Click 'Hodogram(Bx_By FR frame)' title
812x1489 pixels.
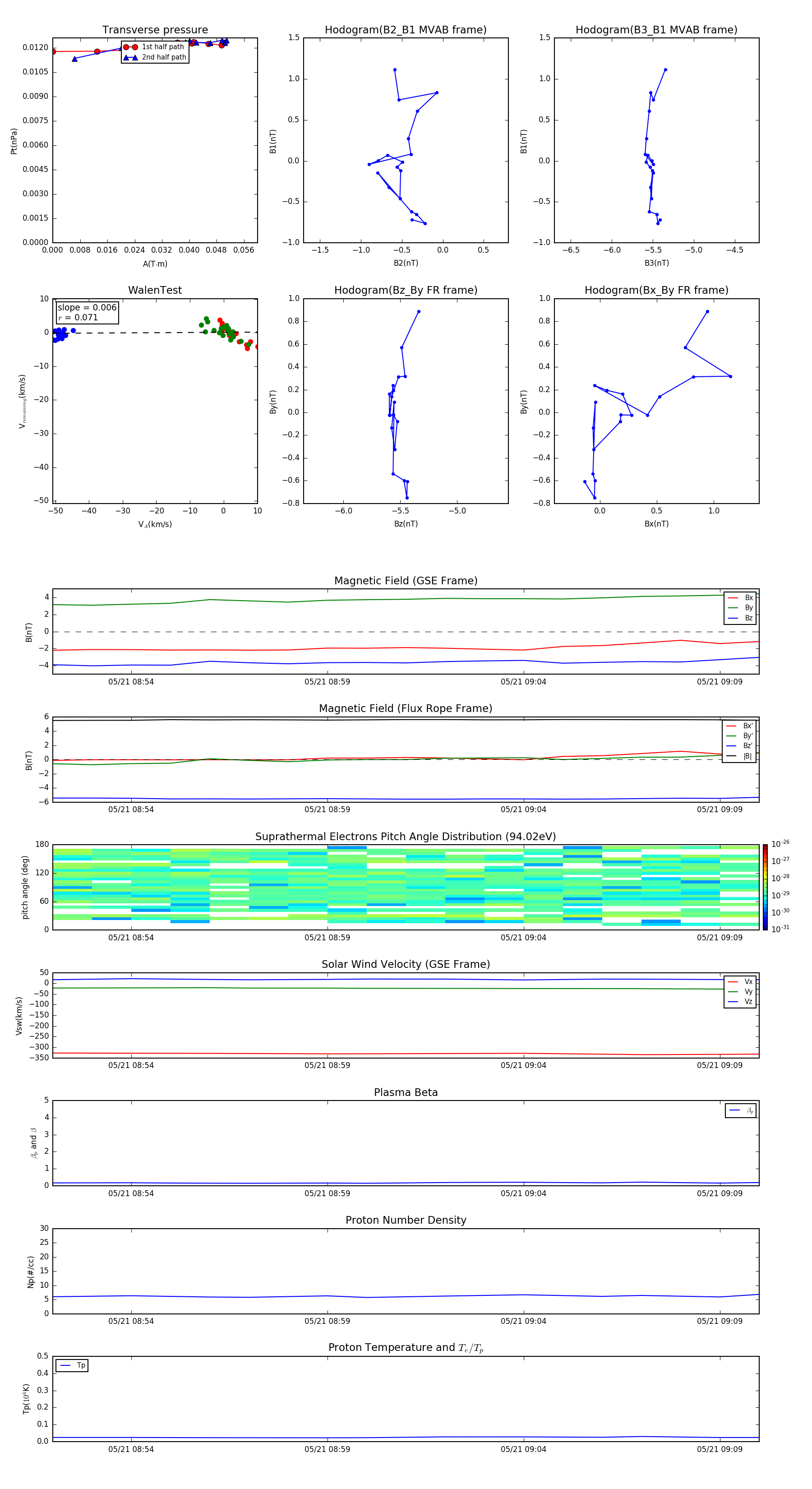(x=656, y=290)
